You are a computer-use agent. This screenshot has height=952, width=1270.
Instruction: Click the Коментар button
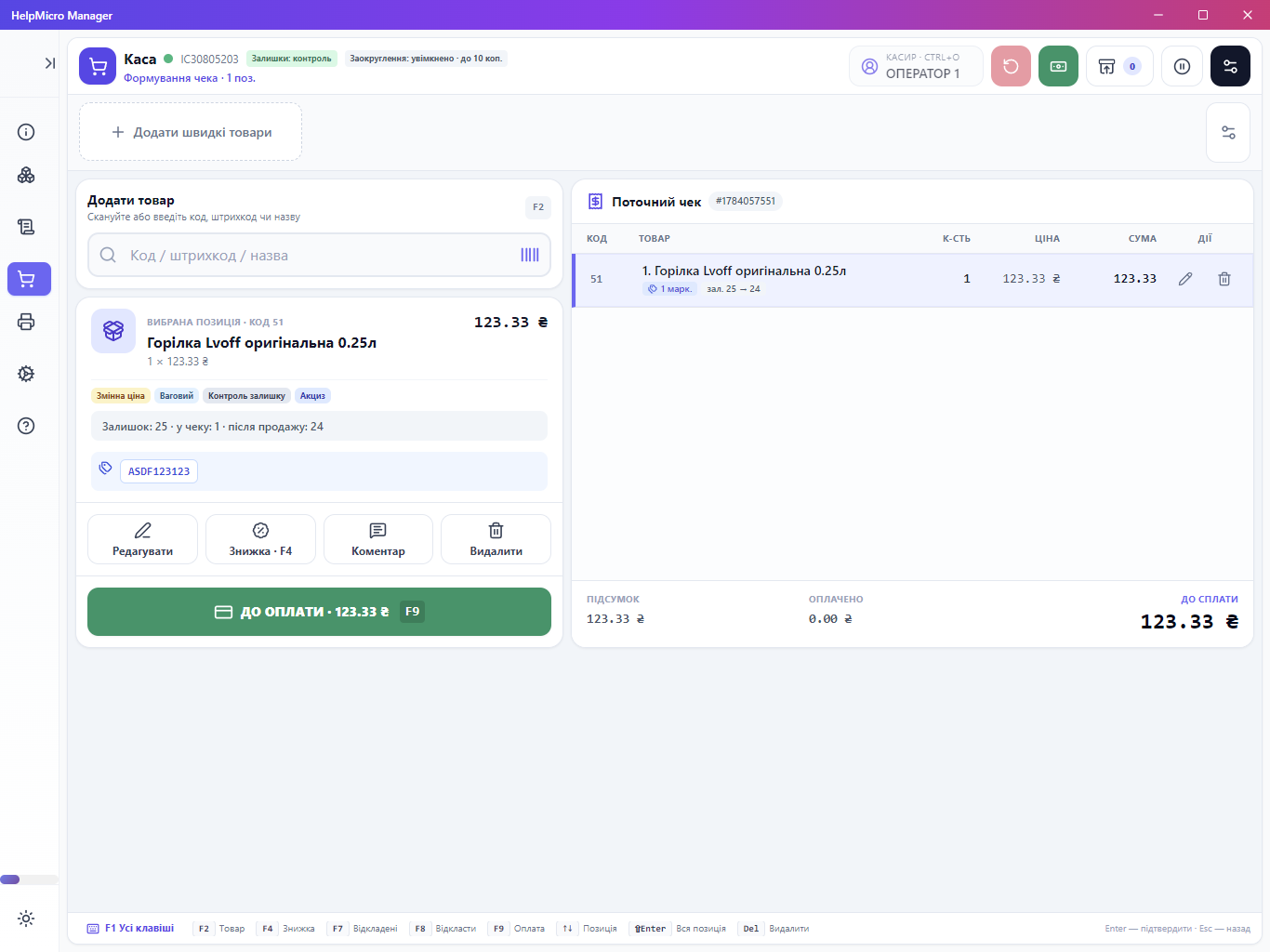[378, 539]
